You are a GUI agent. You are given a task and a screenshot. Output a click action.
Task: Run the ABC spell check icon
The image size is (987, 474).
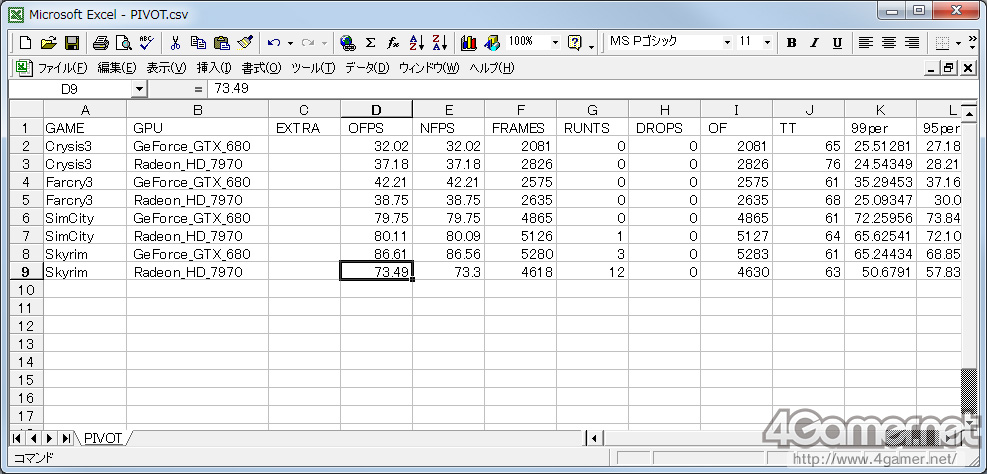[147, 43]
